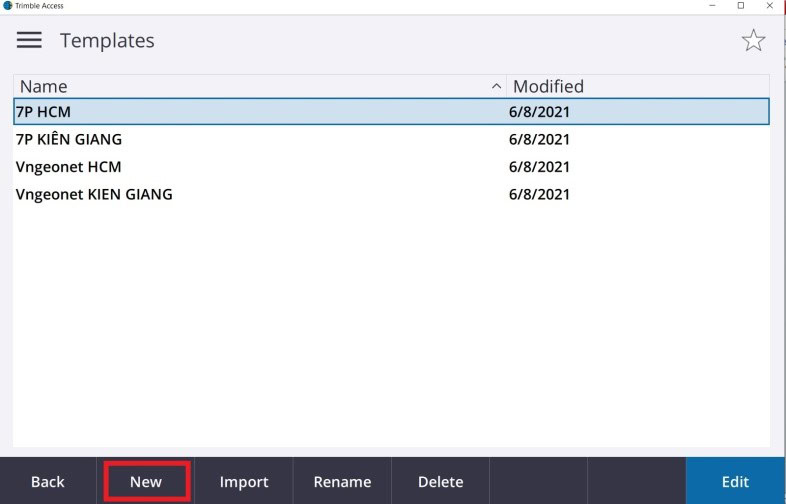Click the modified date of 7P HCM
The height and width of the screenshot is (504, 786).
pyautogui.click(x=539, y=112)
